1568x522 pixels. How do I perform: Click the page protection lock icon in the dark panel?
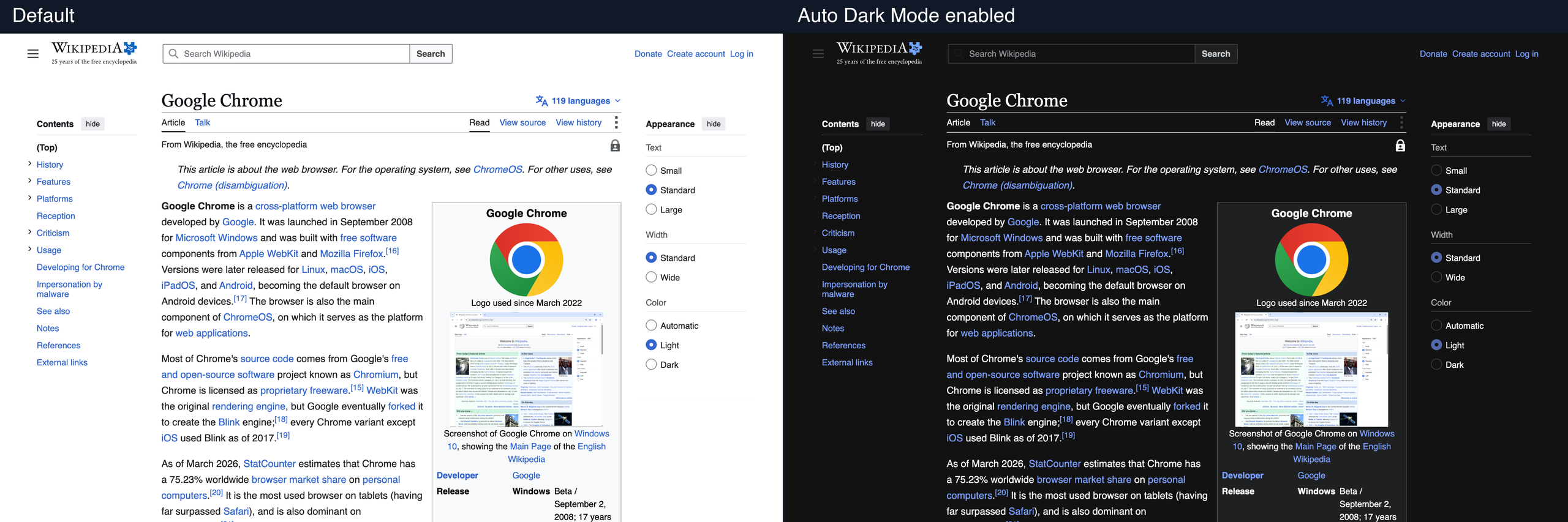pos(1400,145)
